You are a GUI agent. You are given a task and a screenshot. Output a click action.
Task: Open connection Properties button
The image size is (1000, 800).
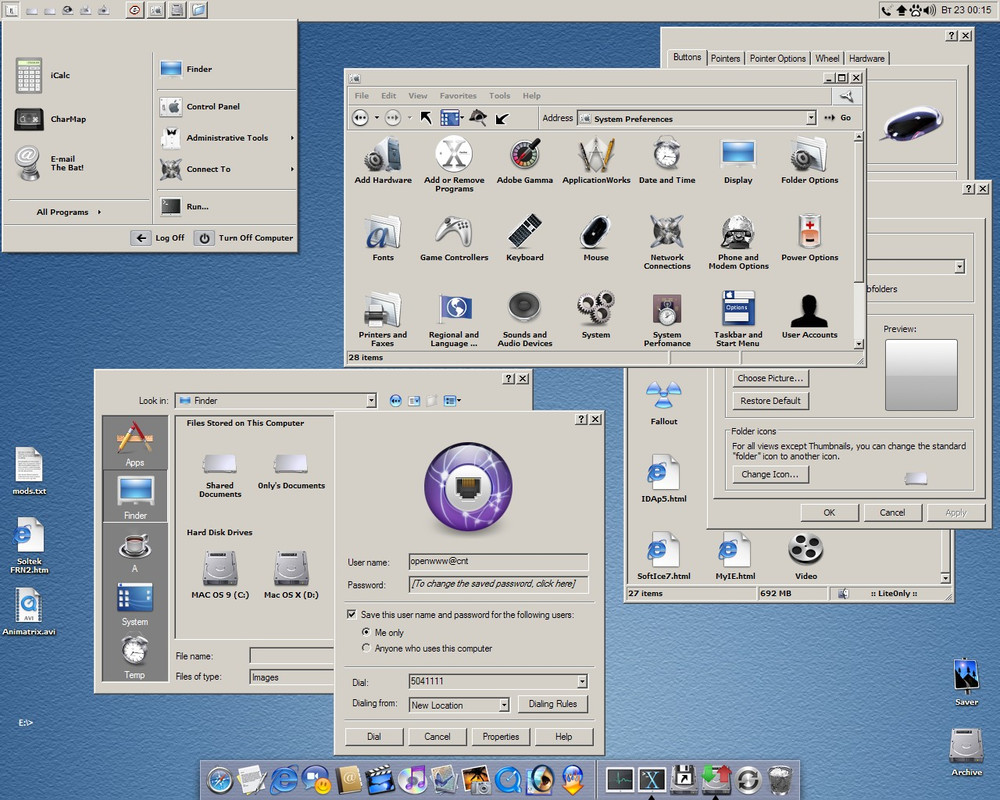(501, 736)
